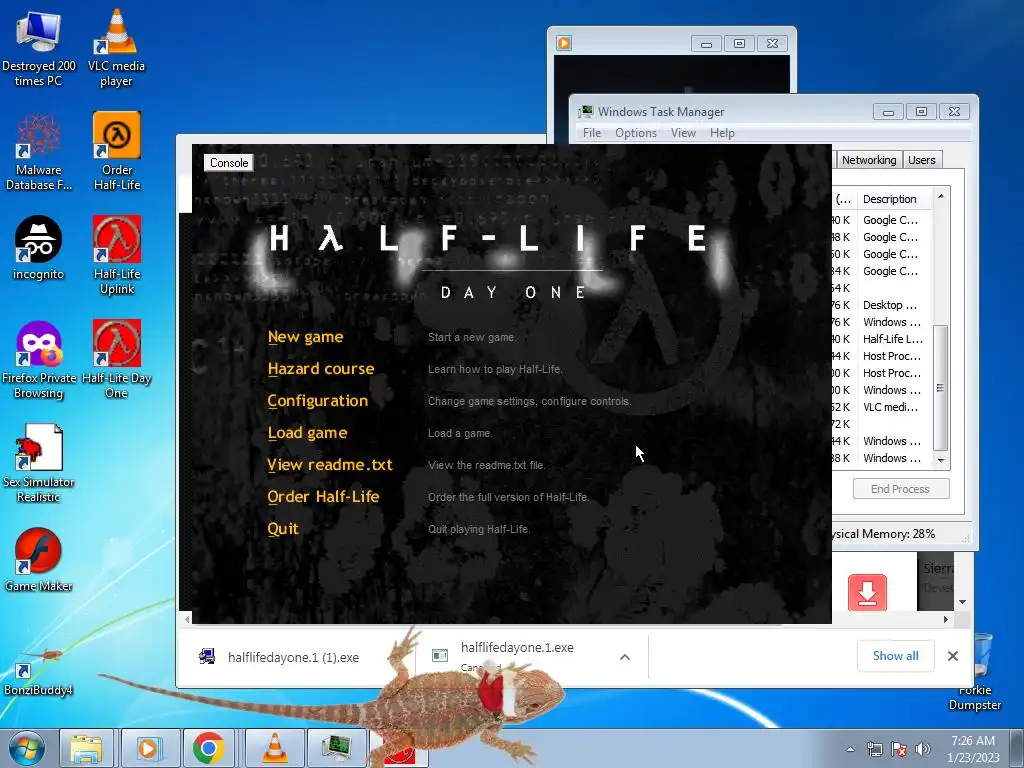Screen dimensions: 1024x768
Task: Click red download icon in Chrome page
Action: tap(867, 592)
